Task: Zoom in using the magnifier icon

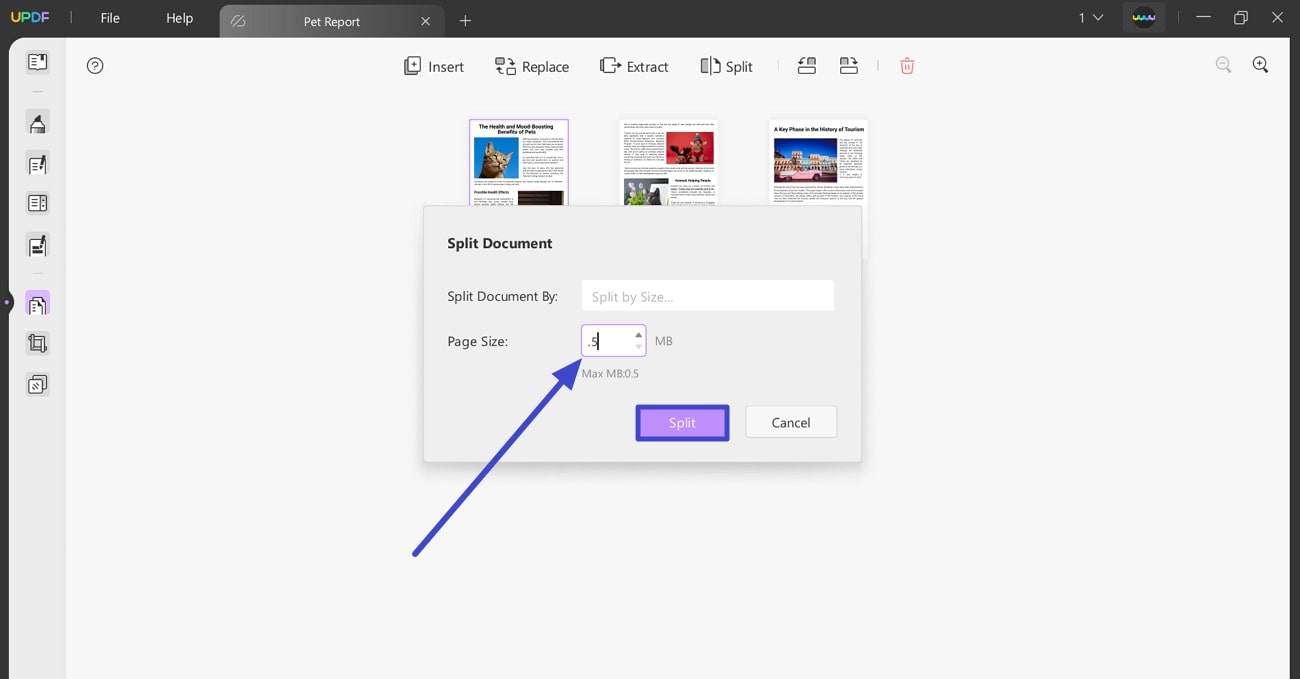Action: [1261, 64]
